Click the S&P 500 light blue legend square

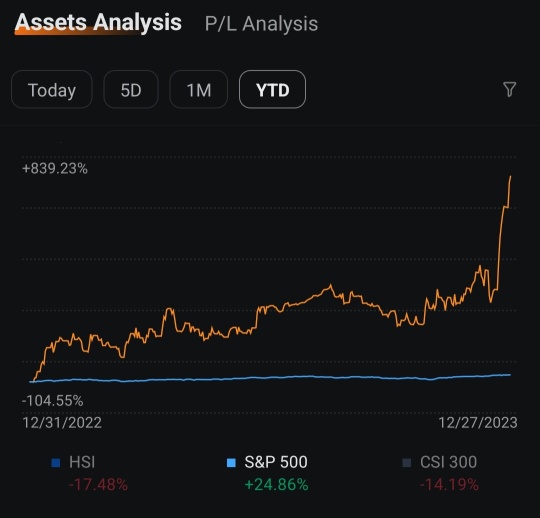click(x=231, y=463)
